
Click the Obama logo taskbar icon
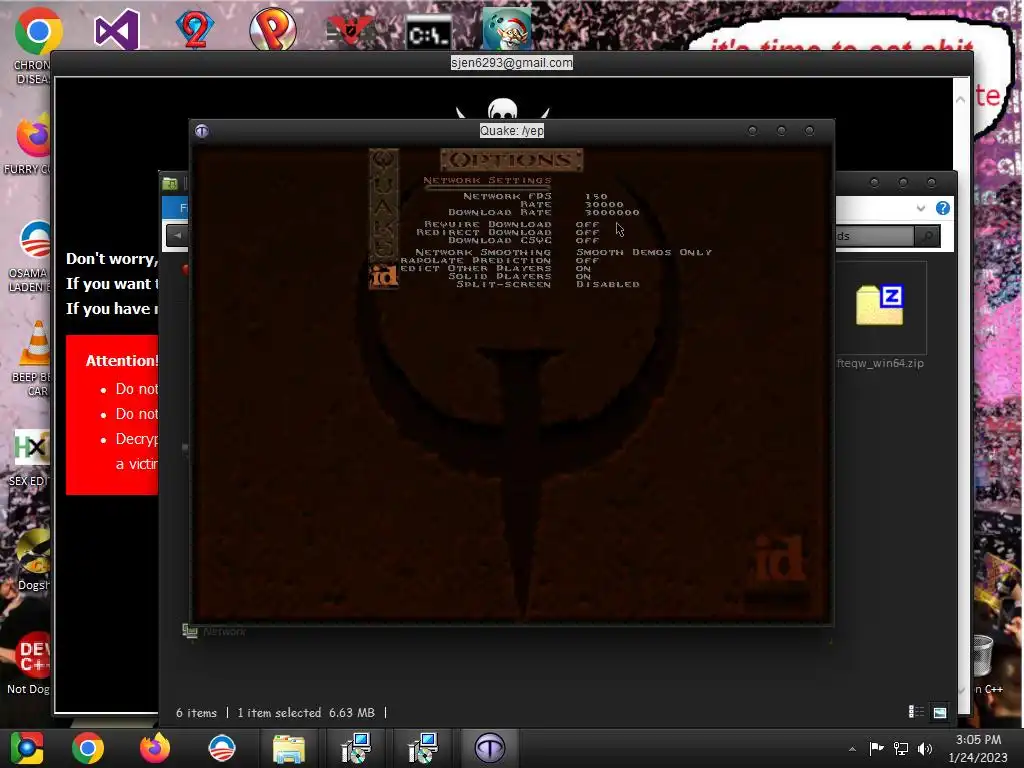[x=222, y=748]
